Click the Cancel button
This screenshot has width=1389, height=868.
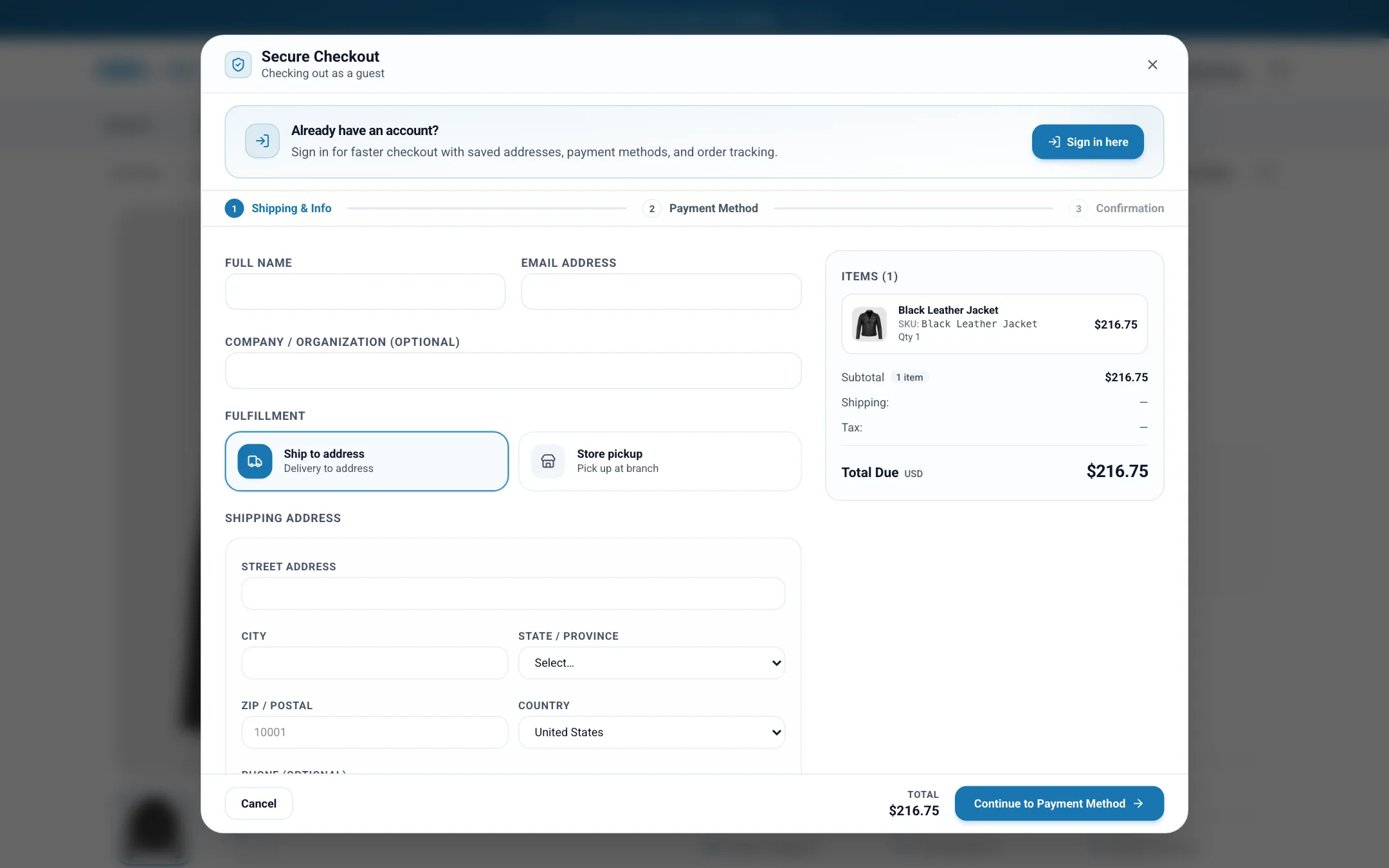click(x=259, y=804)
